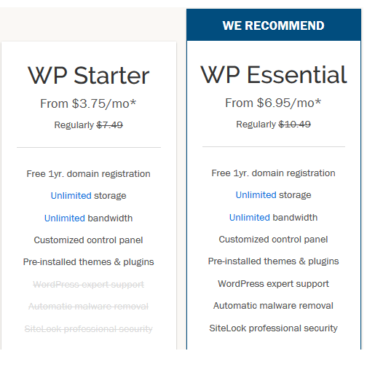Click the struck-through $7.49 regular price
This screenshot has width=367, height=367.
coord(110,125)
